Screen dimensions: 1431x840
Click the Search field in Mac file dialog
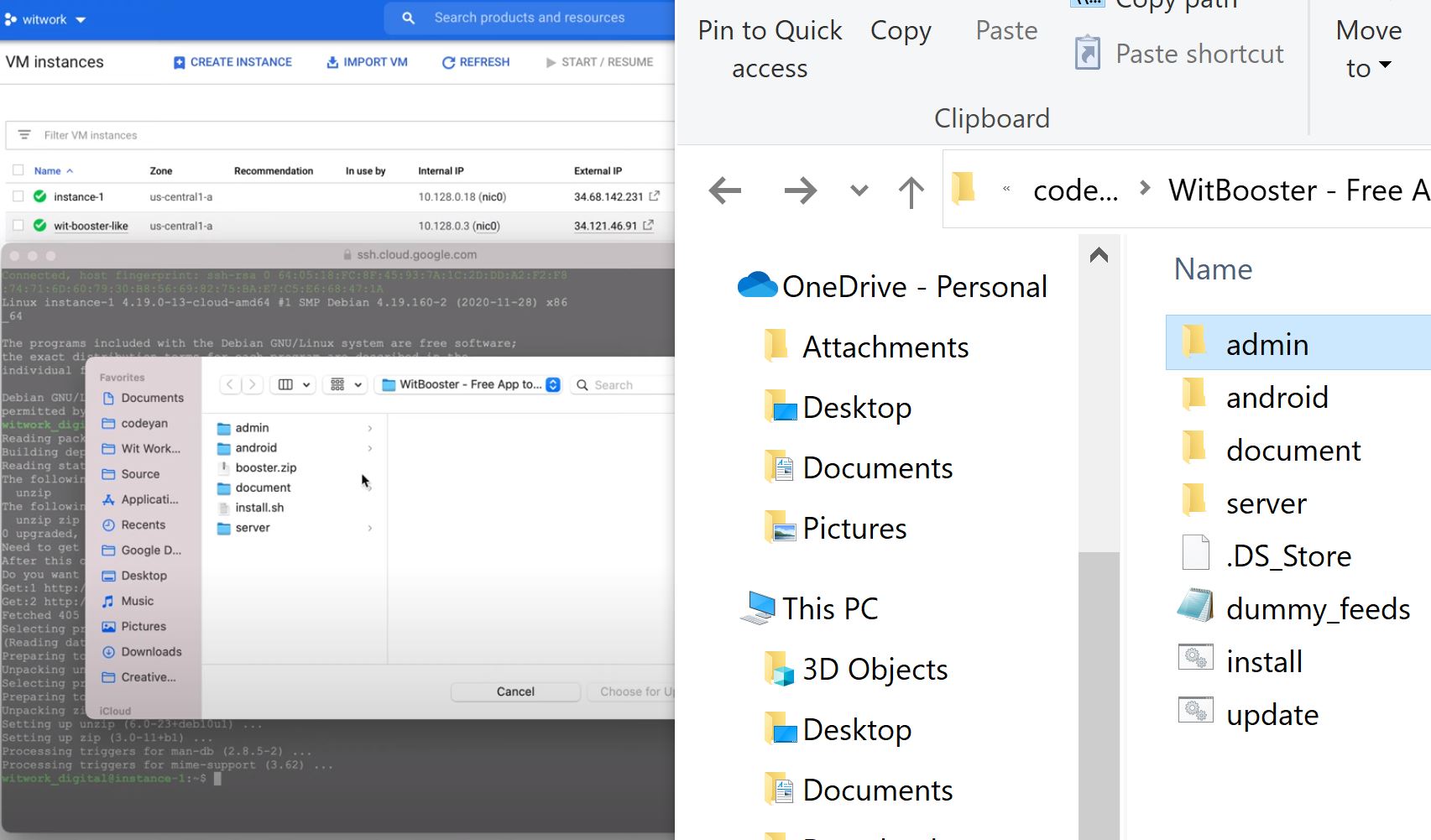click(623, 385)
